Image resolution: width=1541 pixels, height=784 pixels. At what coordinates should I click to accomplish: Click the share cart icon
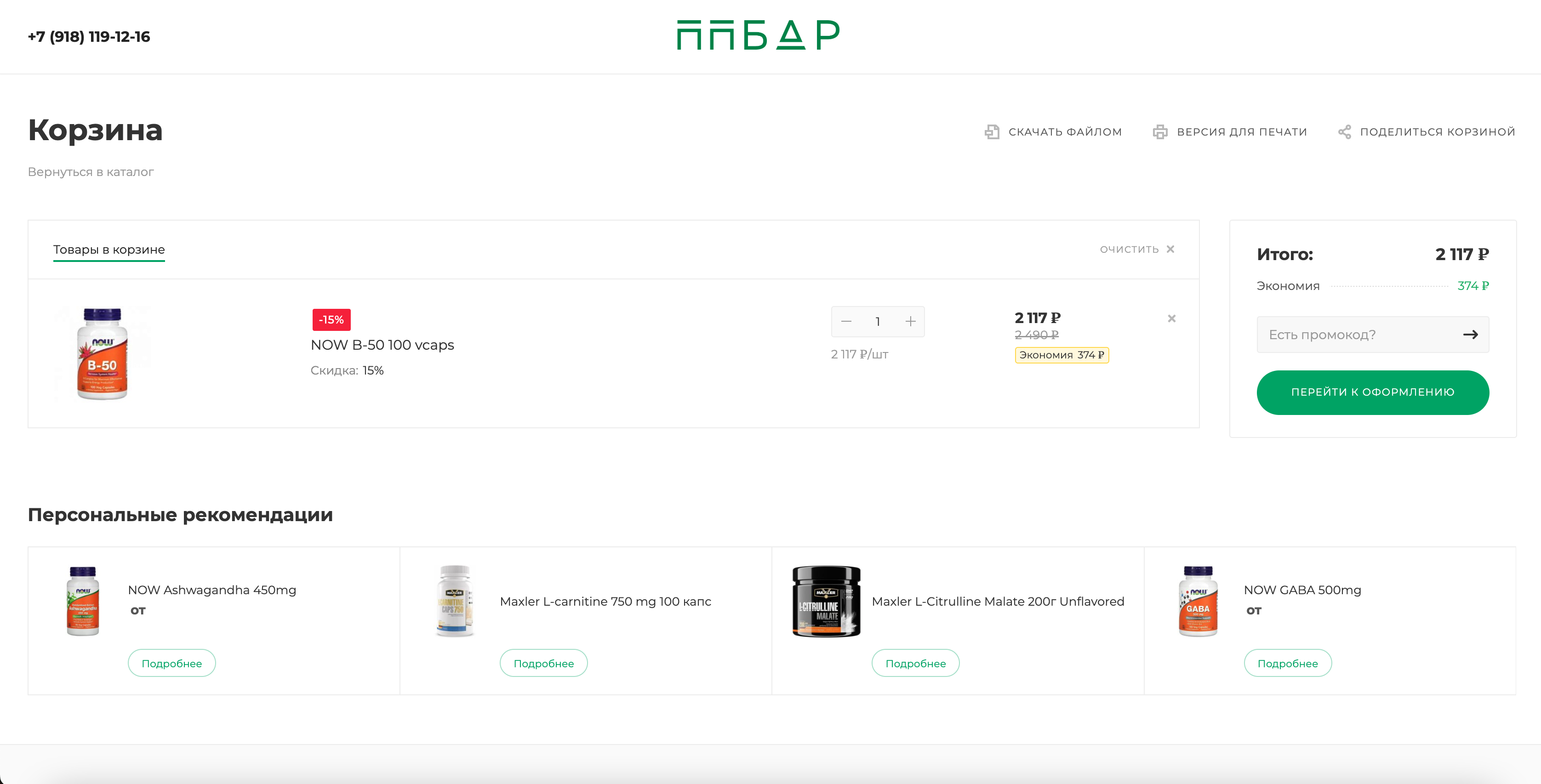[1344, 131]
